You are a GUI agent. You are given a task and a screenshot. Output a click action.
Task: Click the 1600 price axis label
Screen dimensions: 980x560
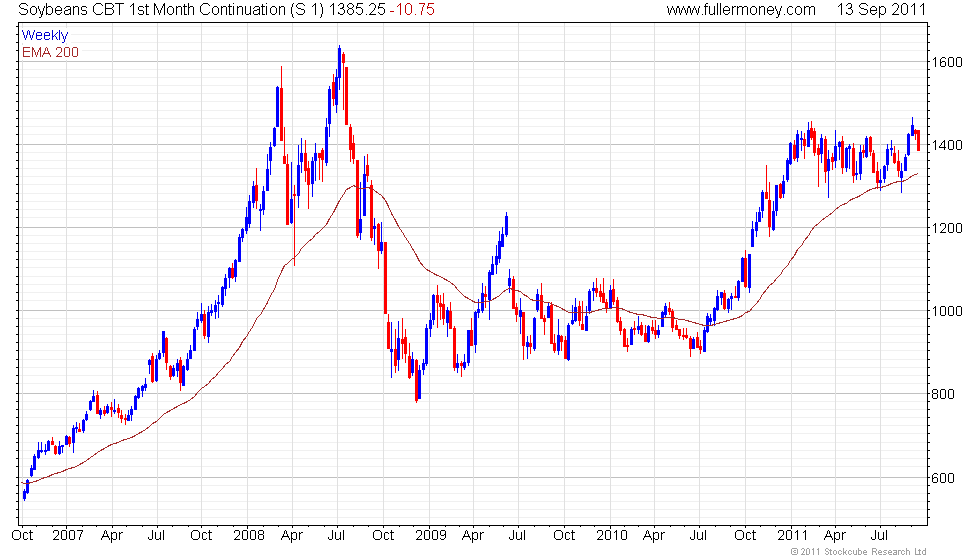point(946,62)
